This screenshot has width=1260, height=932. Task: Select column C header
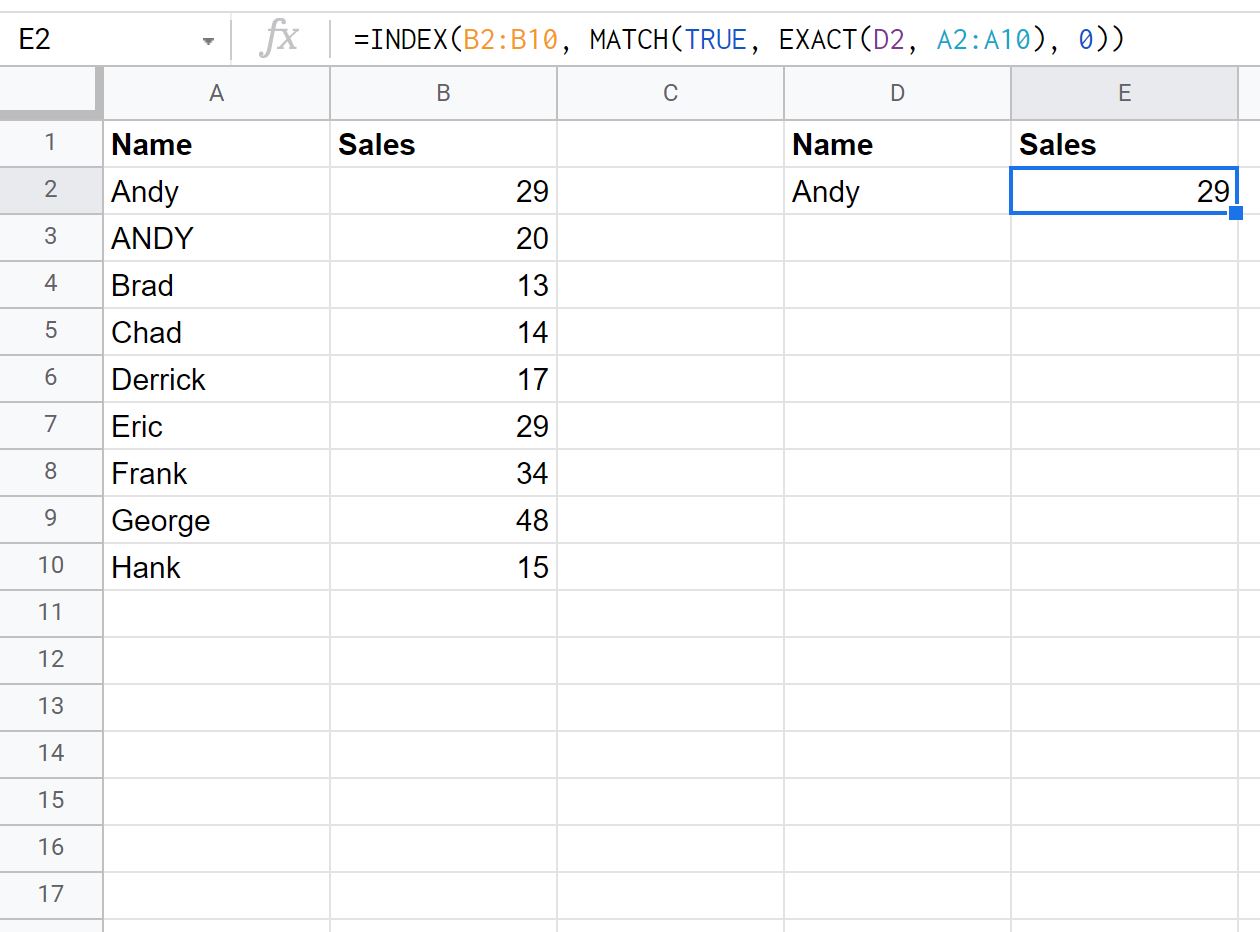[670, 93]
